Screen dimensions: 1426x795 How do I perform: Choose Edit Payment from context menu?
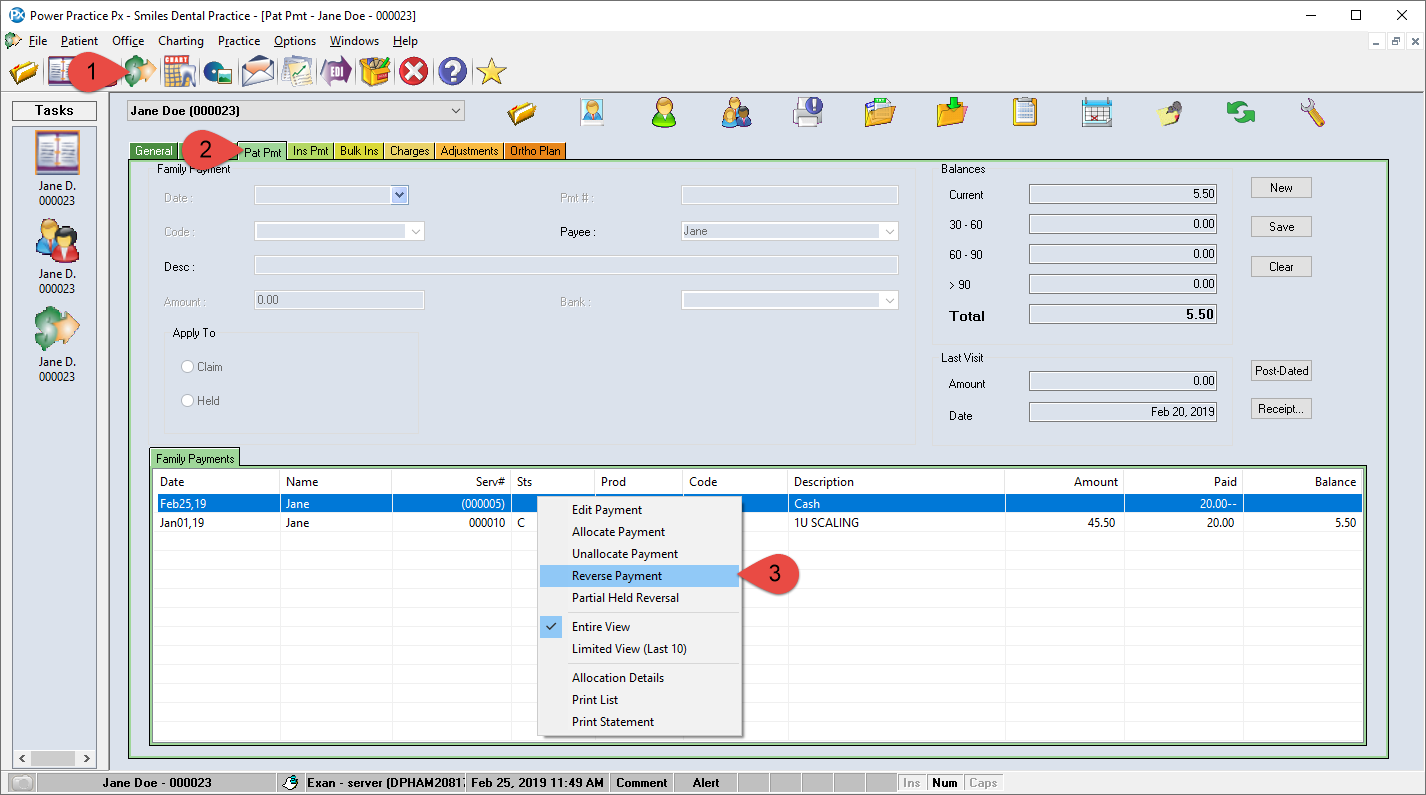(640, 510)
